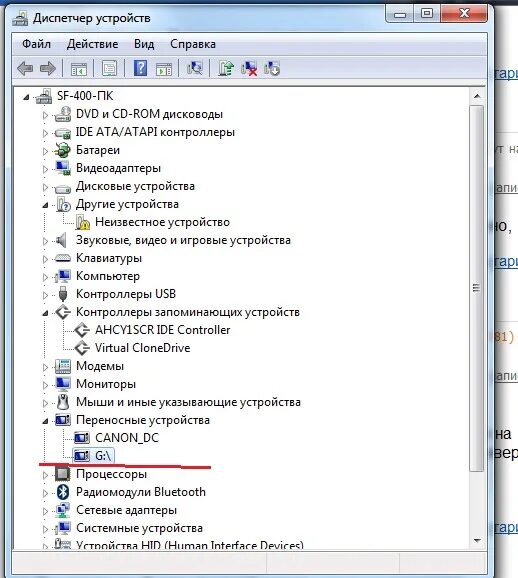Click the Батареи battery icon
This screenshot has height=578, width=518.
(62, 150)
